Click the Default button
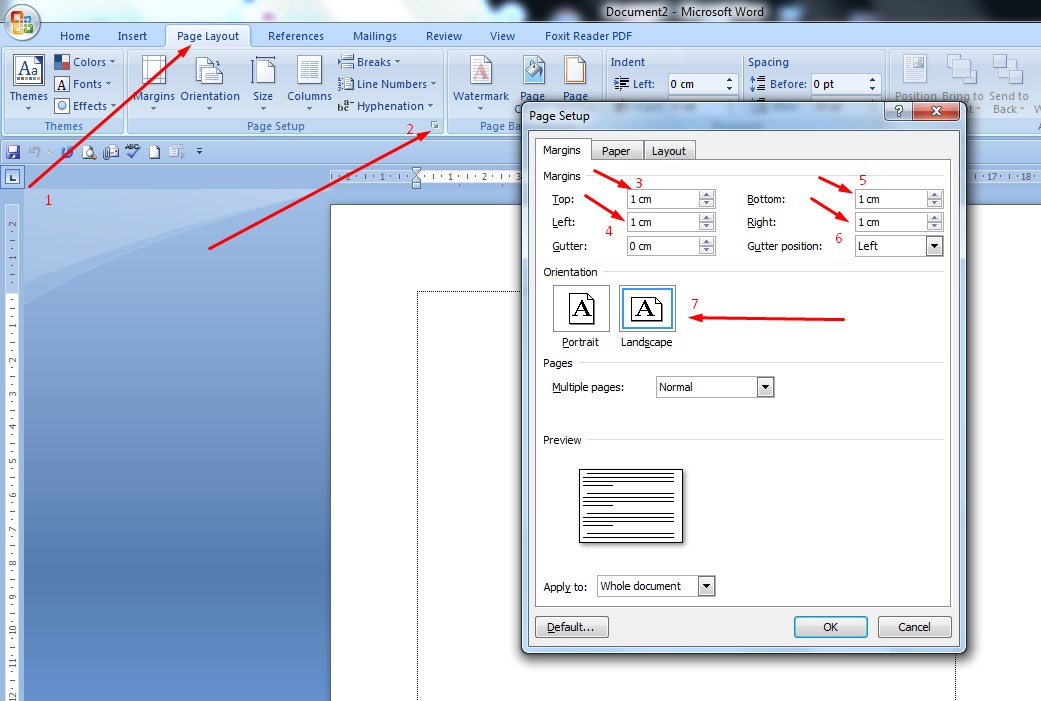Viewport: 1041px width, 701px height. click(x=571, y=626)
